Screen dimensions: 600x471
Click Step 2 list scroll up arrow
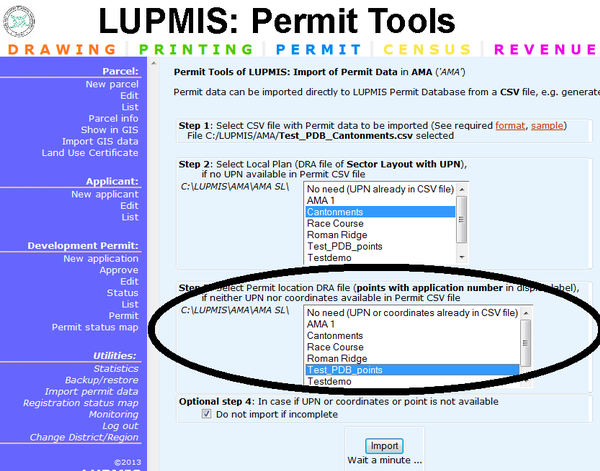coord(462,189)
